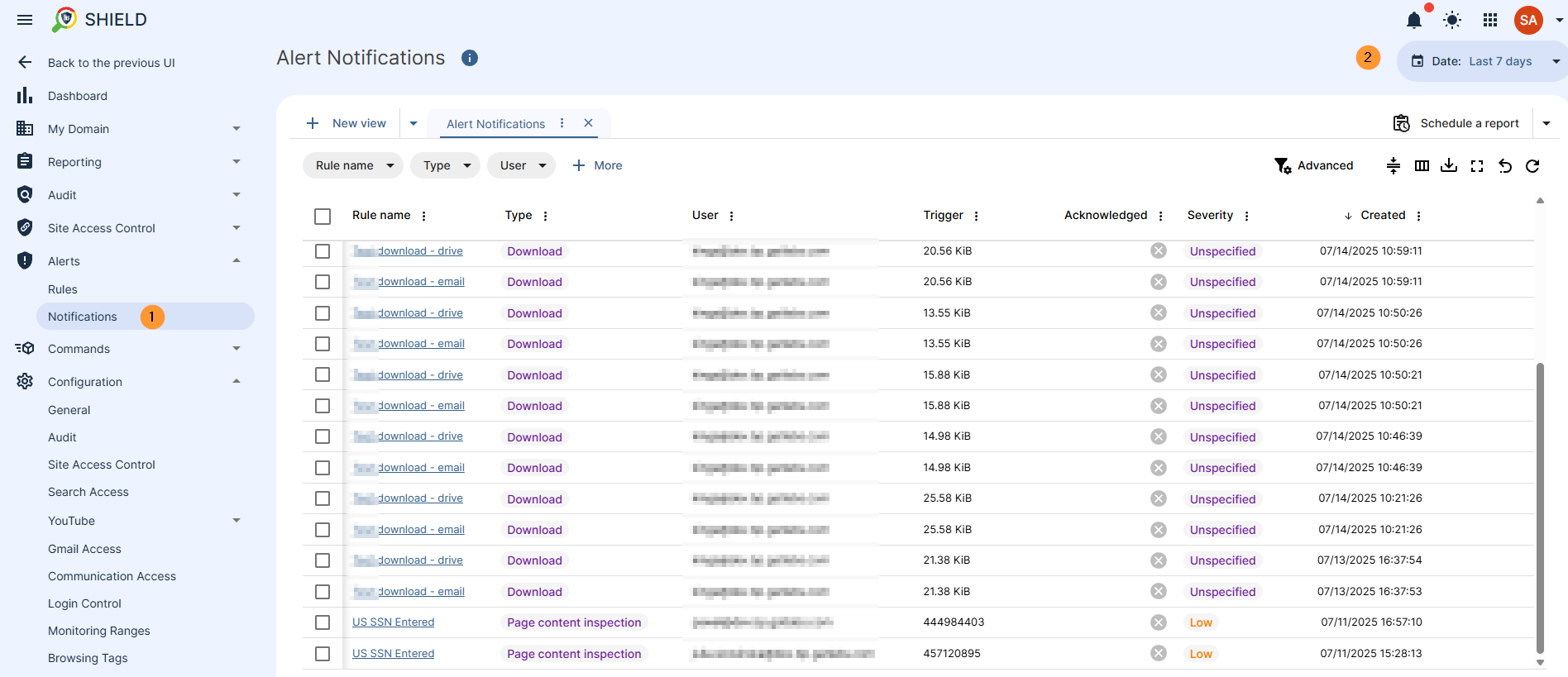The image size is (1568, 677).
Task: Click acknowledged status icon for 07/11/2025 16:57:10 row
Action: pyautogui.click(x=1159, y=622)
